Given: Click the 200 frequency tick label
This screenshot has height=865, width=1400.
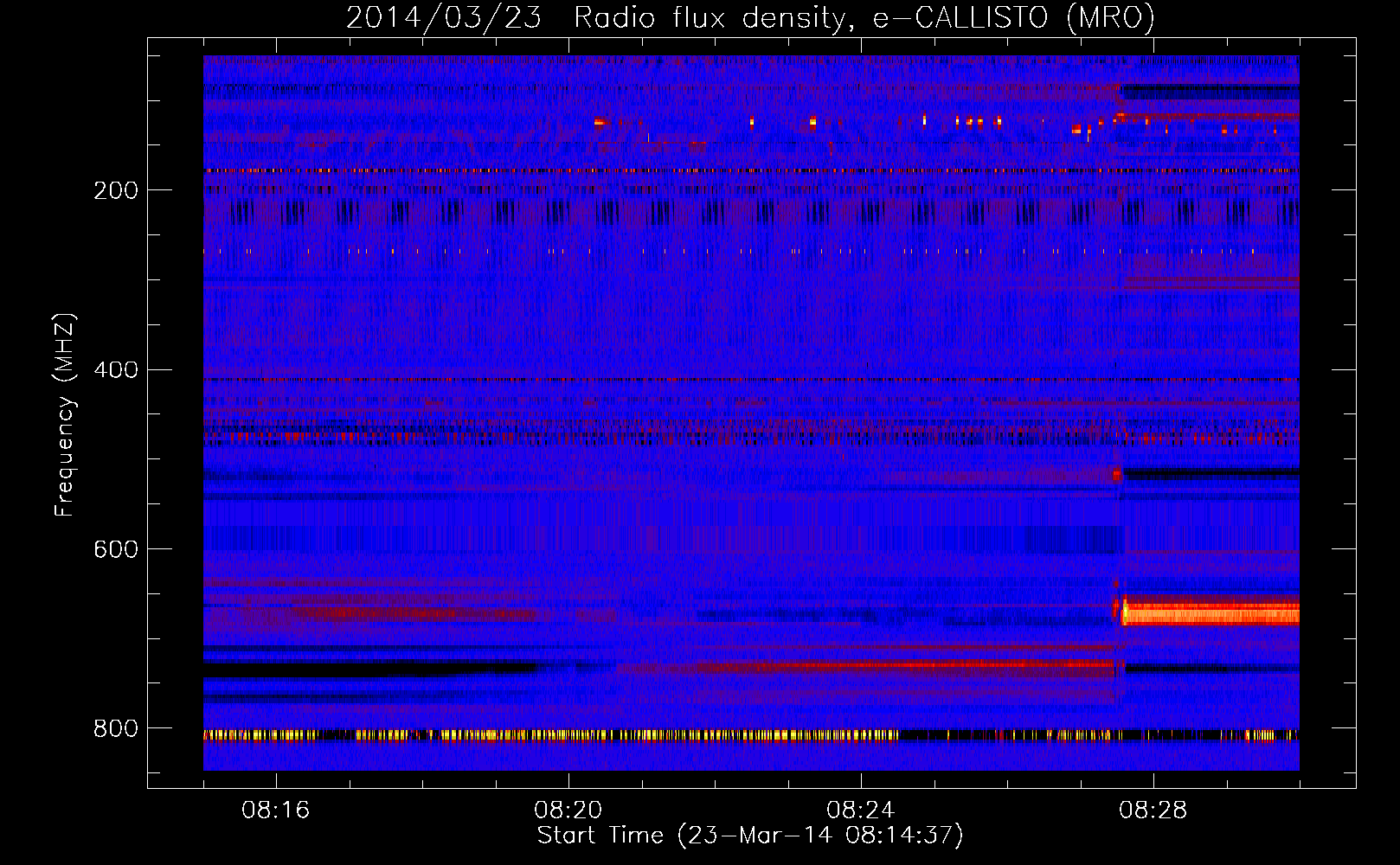Looking at the screenshot, I should point(116,190).
